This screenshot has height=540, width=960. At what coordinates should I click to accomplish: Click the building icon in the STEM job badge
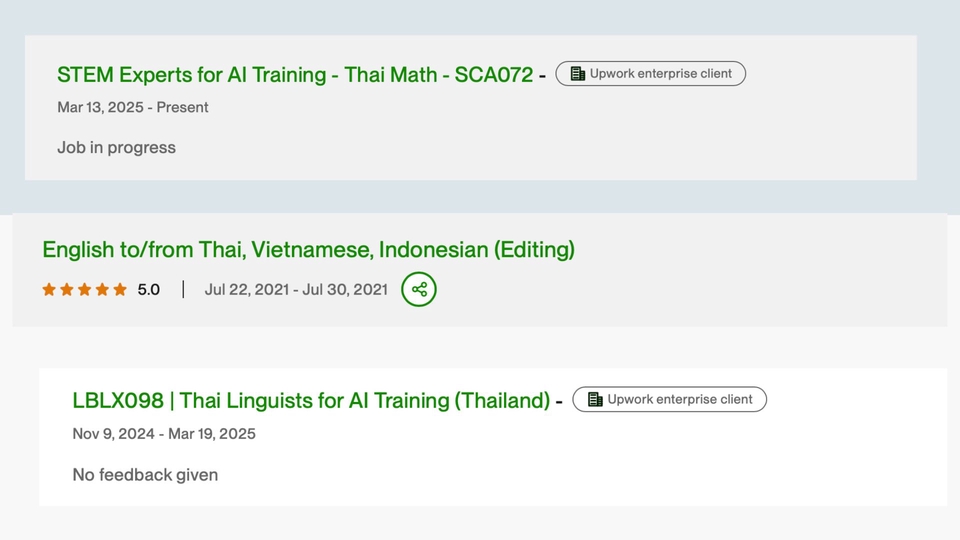click(577, 74)
